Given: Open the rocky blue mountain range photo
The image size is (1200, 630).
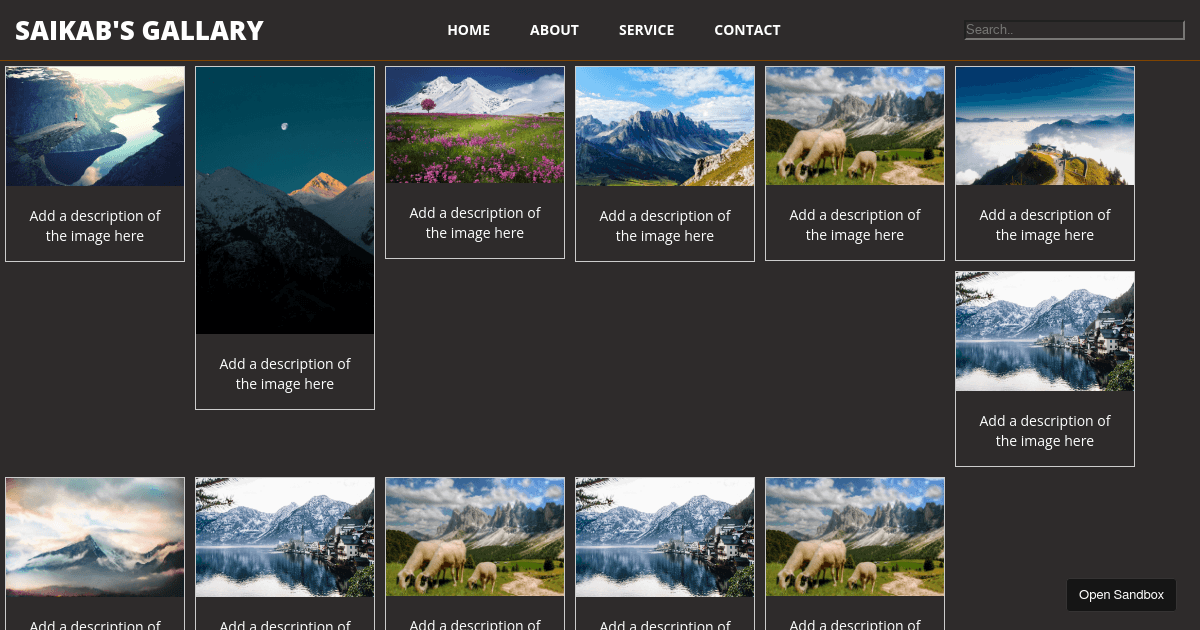Looking at the screenshot, I should point(665,126).
